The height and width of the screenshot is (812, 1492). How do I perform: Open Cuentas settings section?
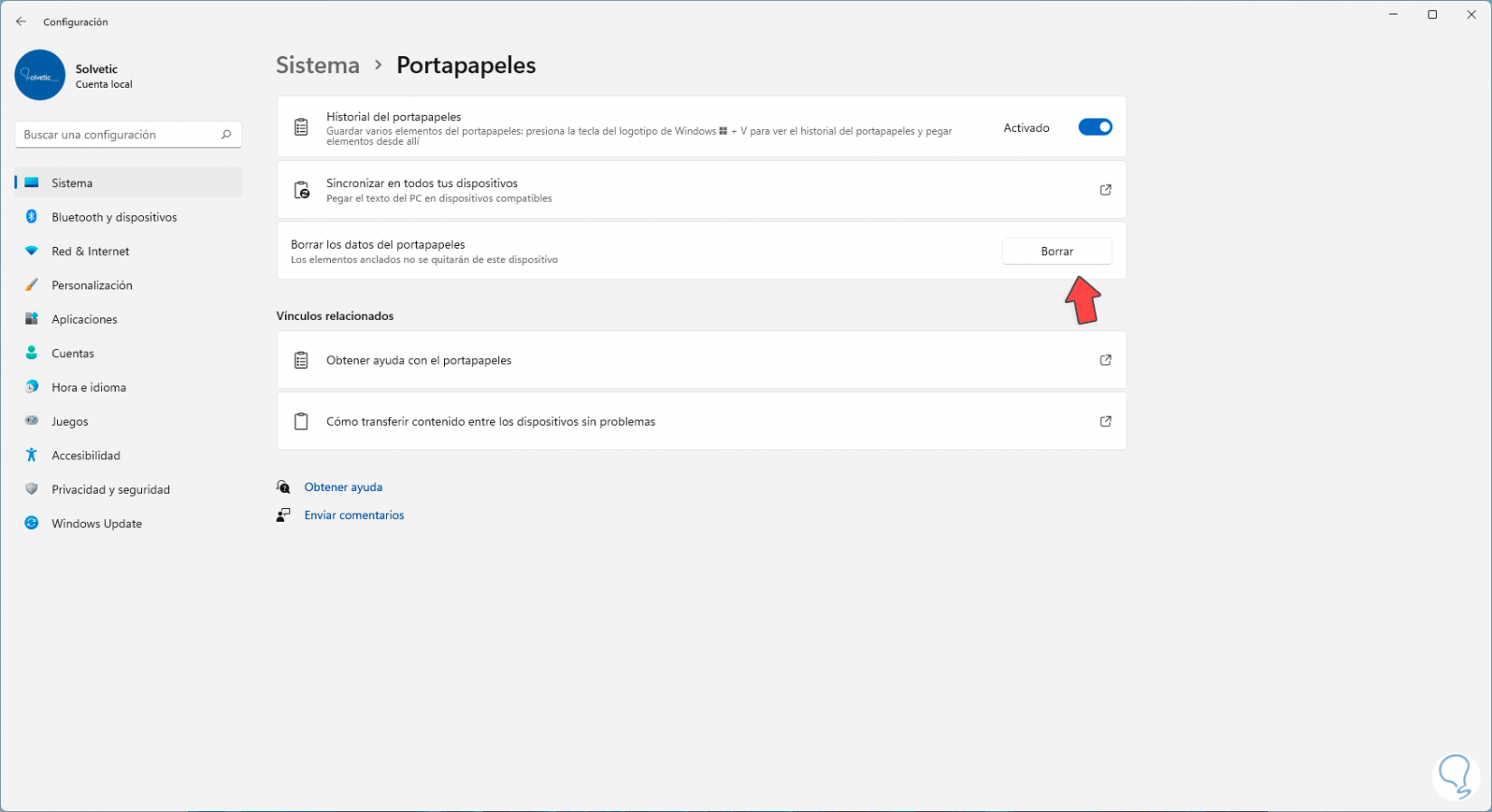(x=72, y=354)
